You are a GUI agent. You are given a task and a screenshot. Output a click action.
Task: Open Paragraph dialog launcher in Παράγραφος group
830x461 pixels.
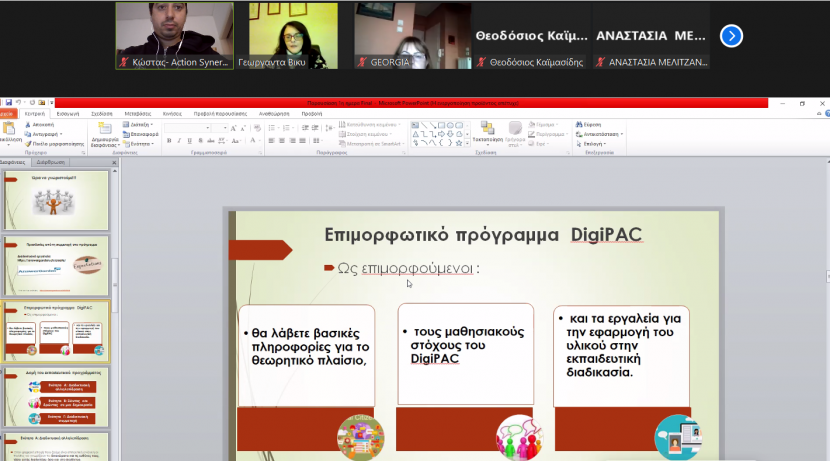coord(403,153)
